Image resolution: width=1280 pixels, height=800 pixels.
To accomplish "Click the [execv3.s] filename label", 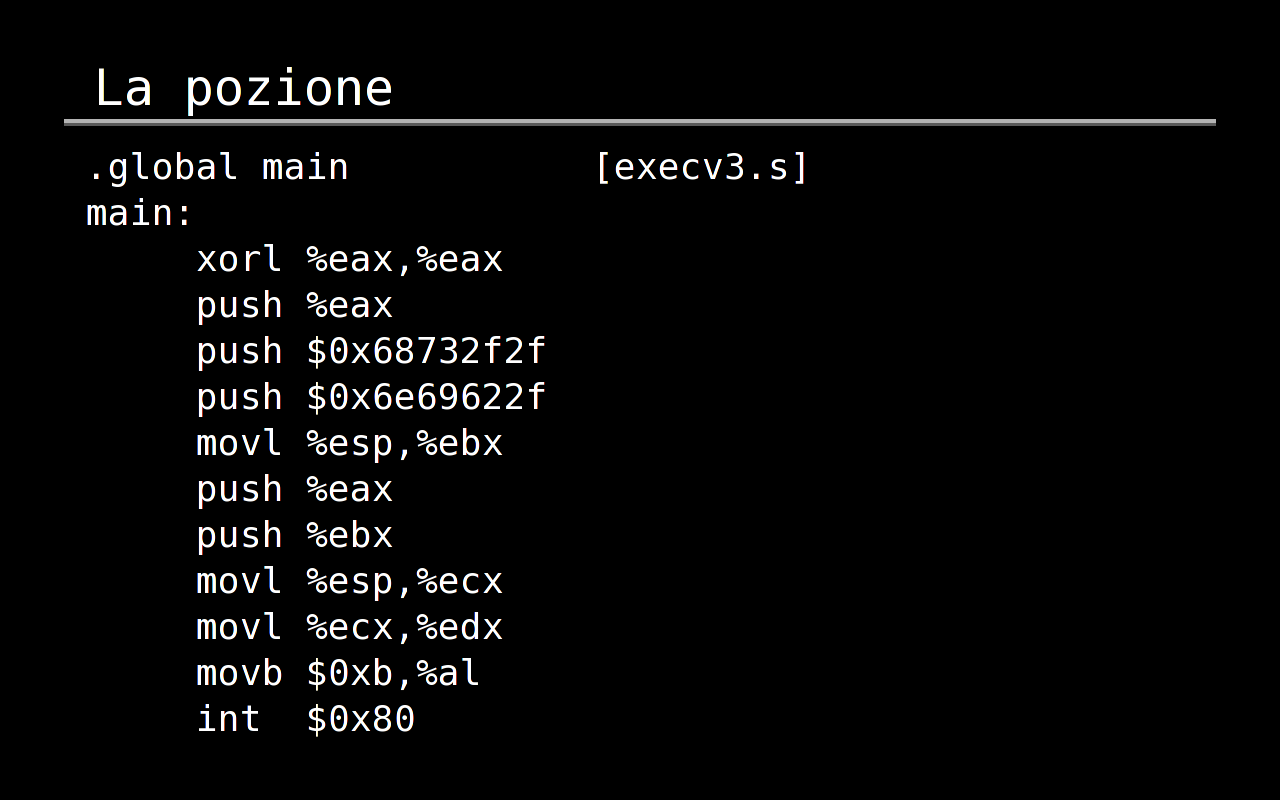I will click(701, 168).
